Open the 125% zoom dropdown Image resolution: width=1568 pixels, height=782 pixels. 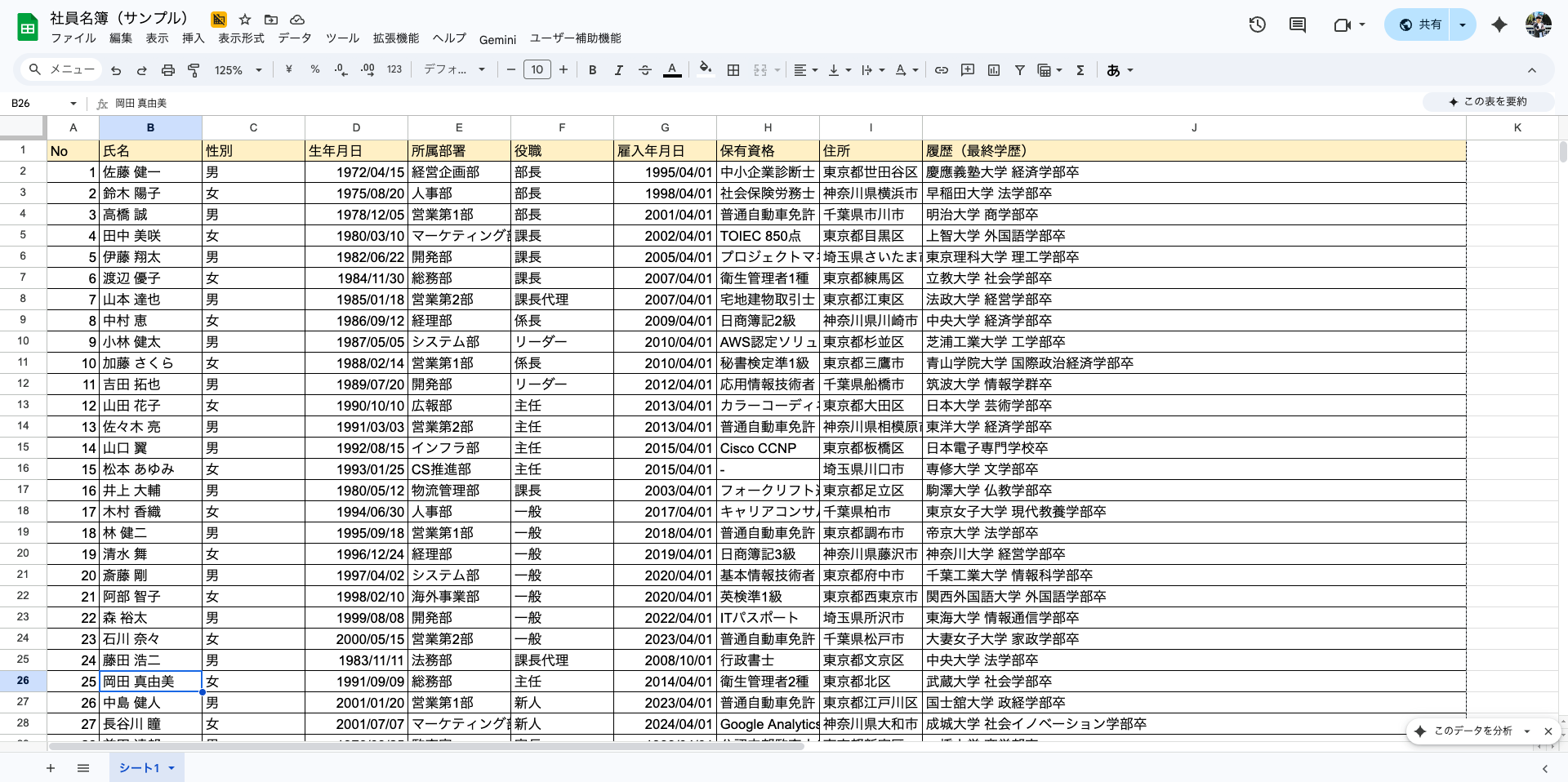[x=238, y=70]
